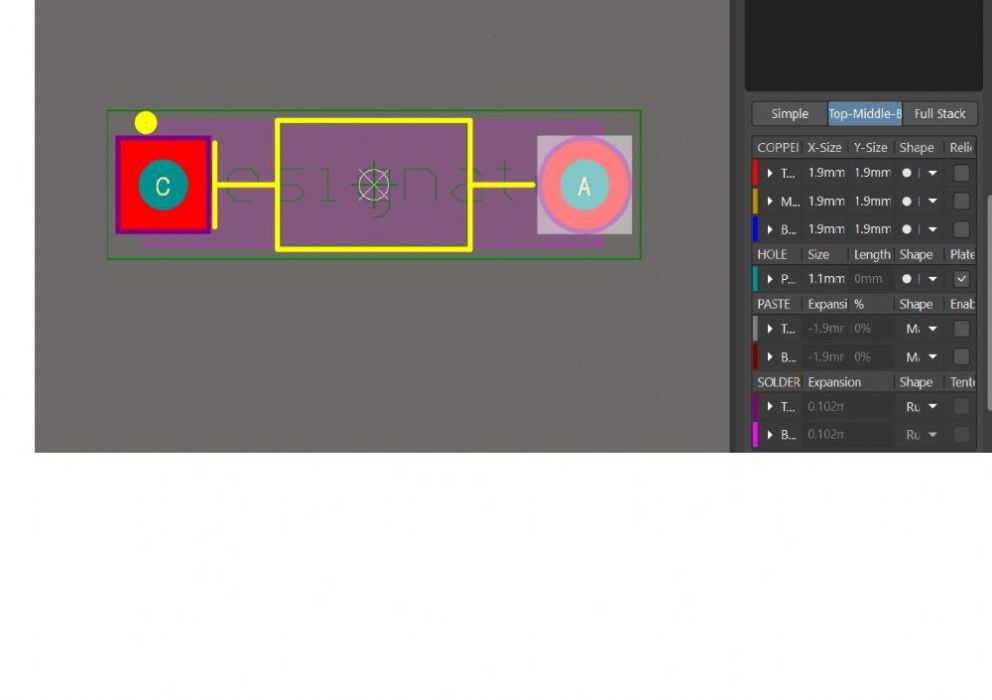Expand the hole row in HOLE section
This screenshot has width=992, height=700.
[770, 279]
